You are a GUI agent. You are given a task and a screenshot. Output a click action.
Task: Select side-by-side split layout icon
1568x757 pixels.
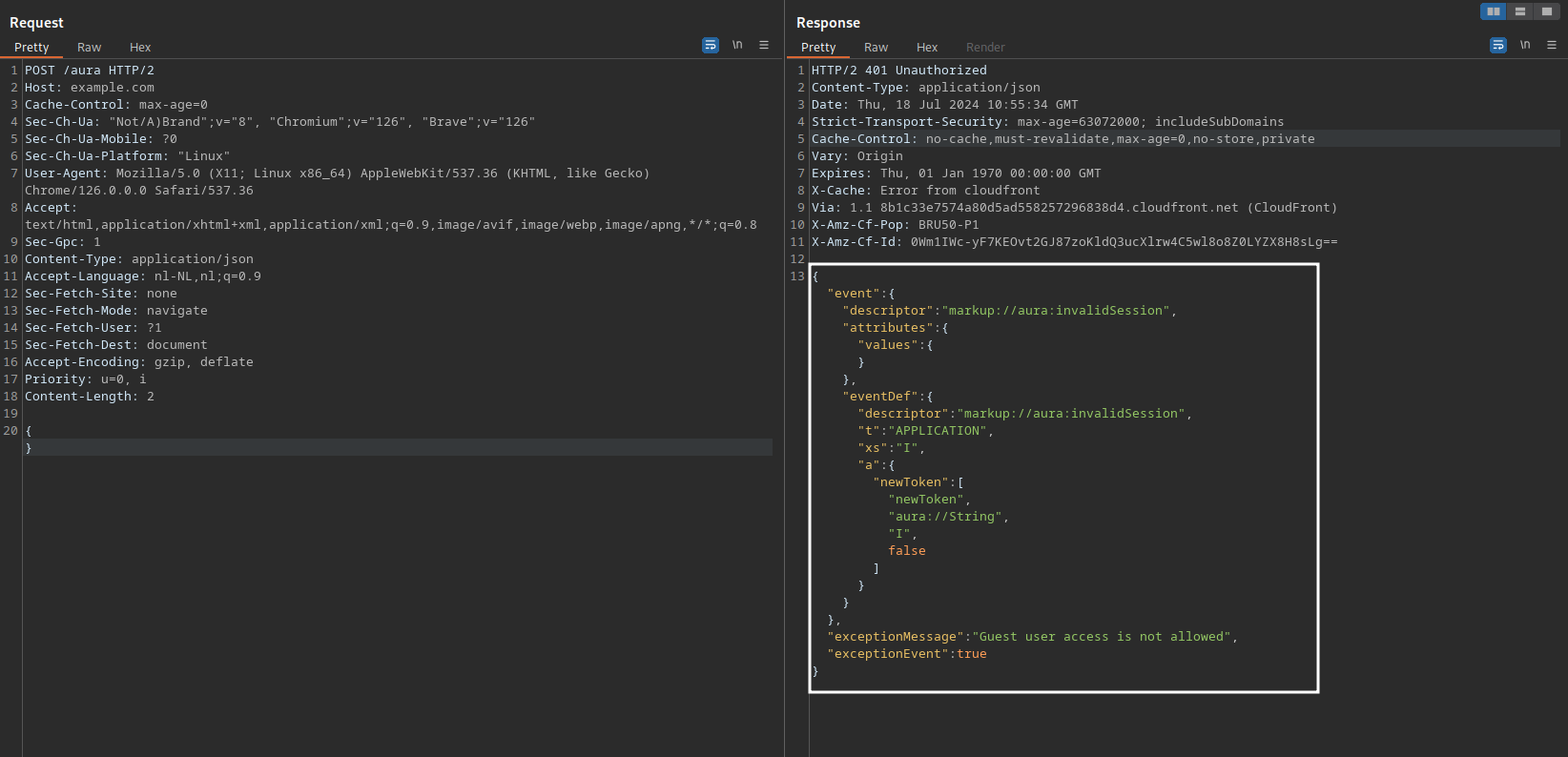point(1494,11)
